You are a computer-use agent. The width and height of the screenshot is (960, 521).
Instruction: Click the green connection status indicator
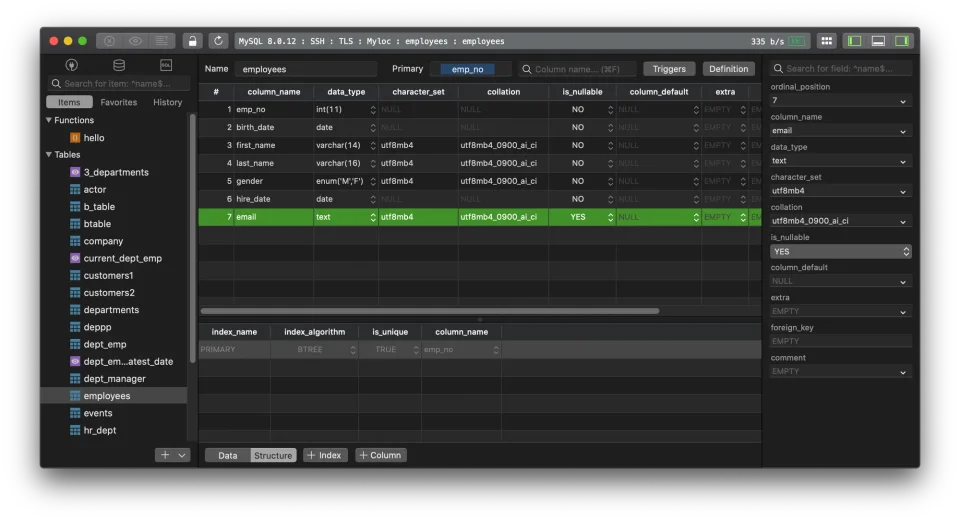point(797,41)
